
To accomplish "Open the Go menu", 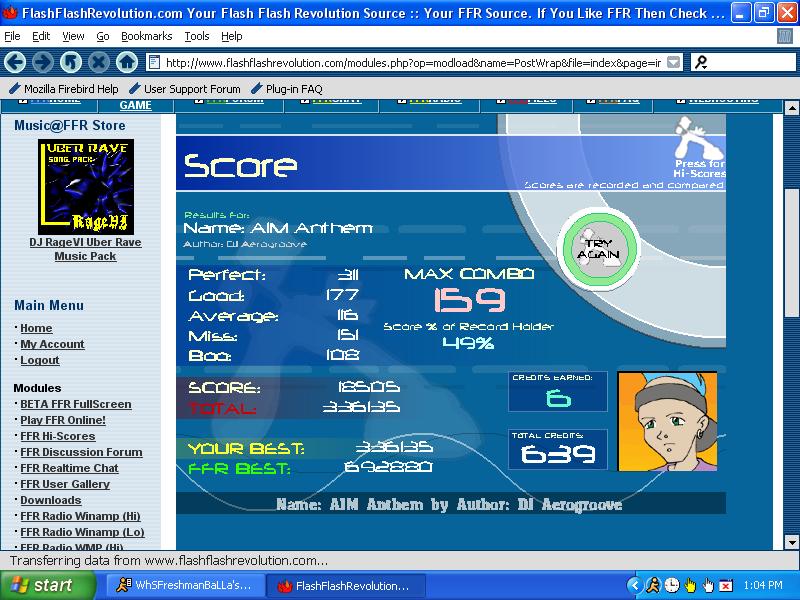I will (103, 36).
